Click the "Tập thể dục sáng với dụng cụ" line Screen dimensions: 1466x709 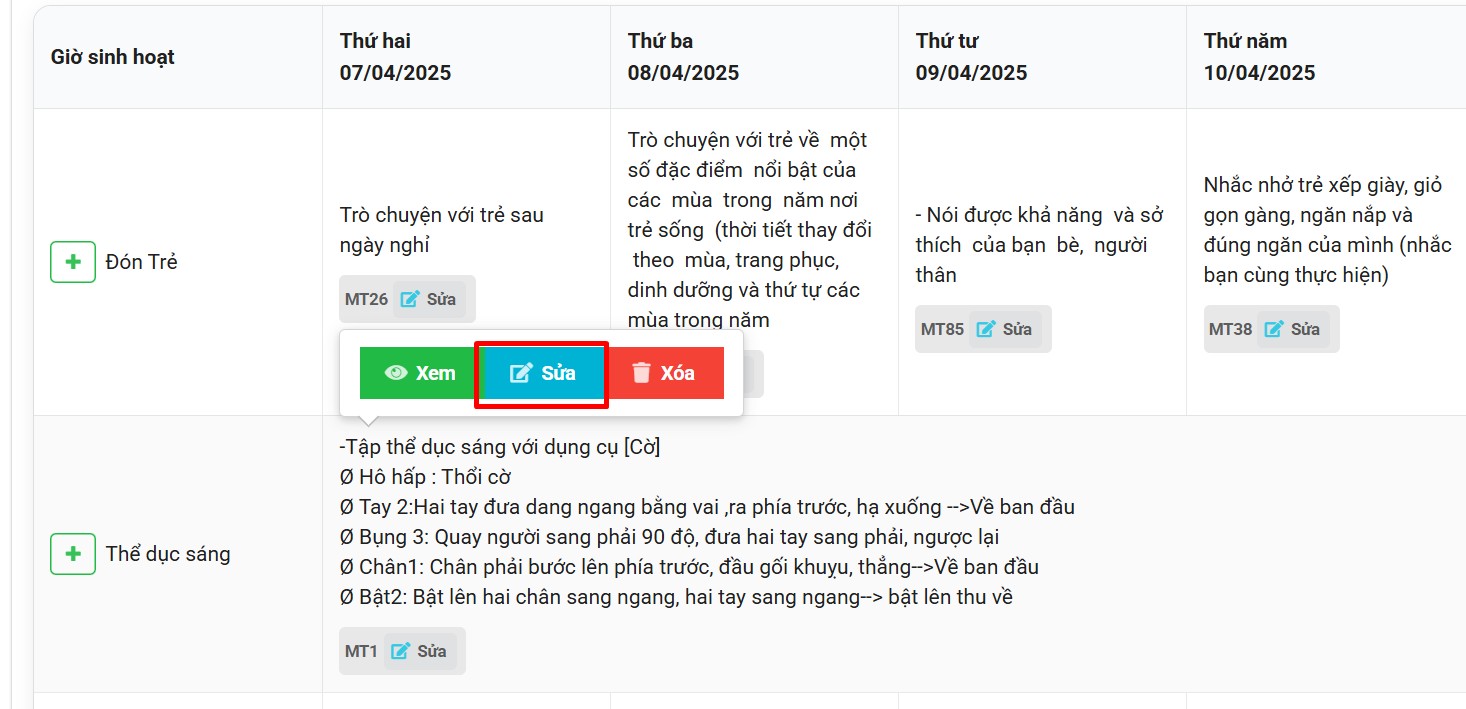(500, 447)
